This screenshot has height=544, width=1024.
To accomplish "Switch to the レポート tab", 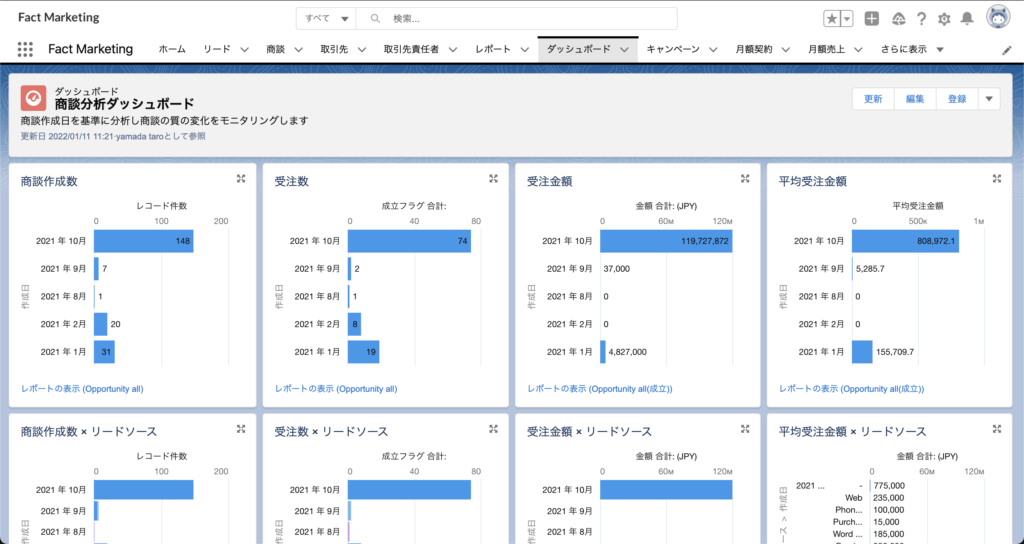I will pyautogui.click(x=493, y=49).
